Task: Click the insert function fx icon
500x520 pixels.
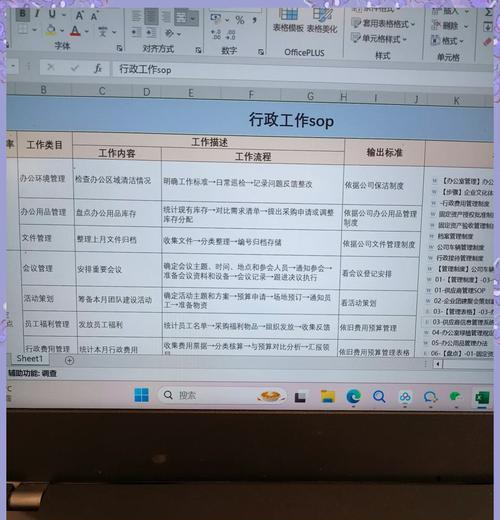Action: pyautogui.click(x=98, y=68)
